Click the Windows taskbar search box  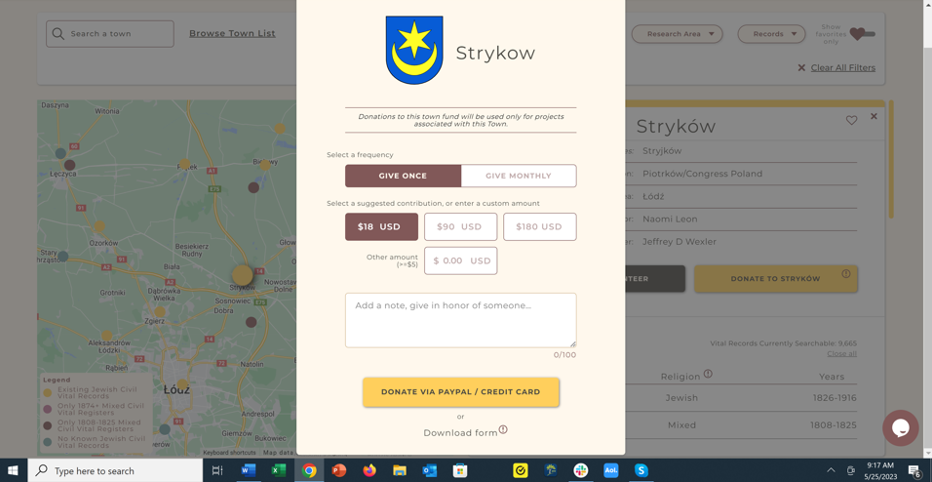tap(115, 471)
